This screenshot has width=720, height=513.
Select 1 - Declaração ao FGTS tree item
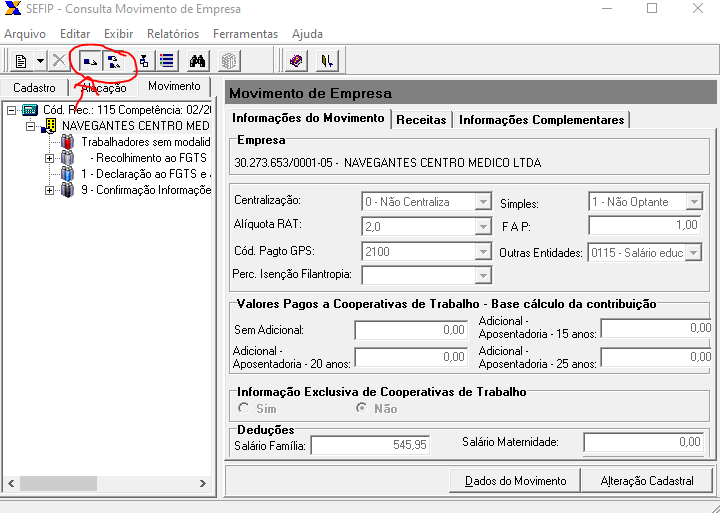[146, 174]
